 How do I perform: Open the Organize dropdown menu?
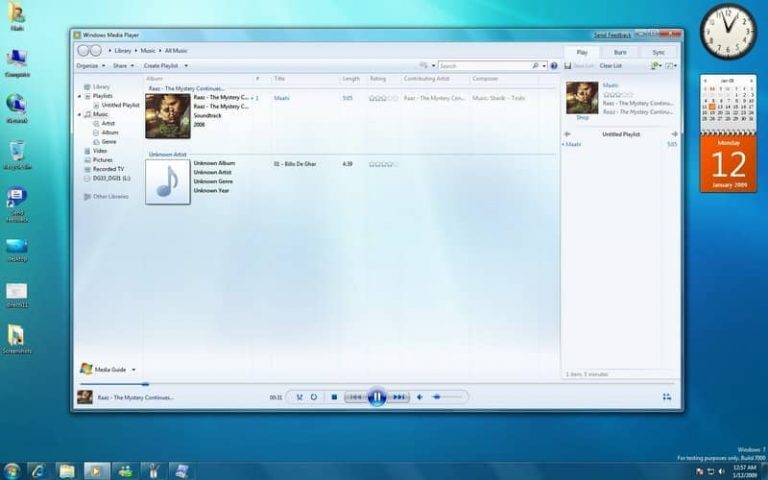91,66
